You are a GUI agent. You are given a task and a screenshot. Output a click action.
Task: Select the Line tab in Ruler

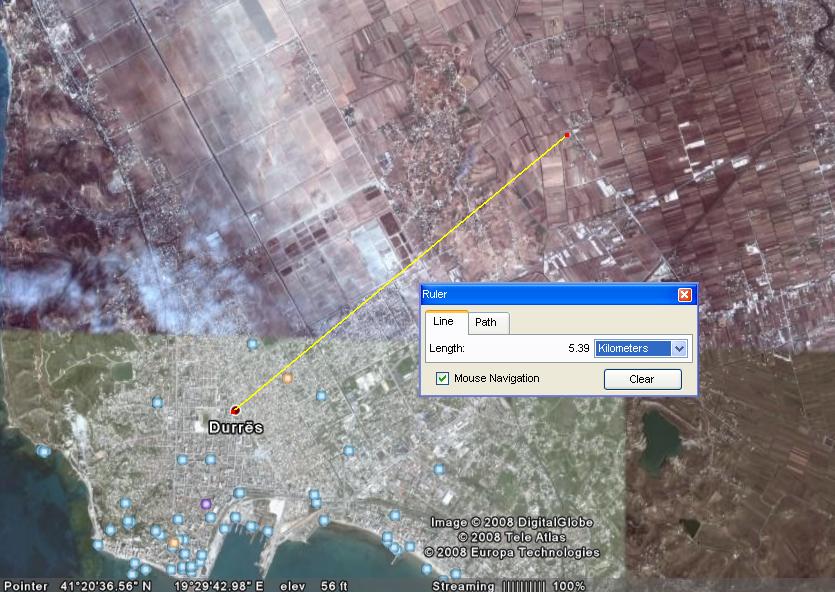pyautogui.click(x=444, y=322)
